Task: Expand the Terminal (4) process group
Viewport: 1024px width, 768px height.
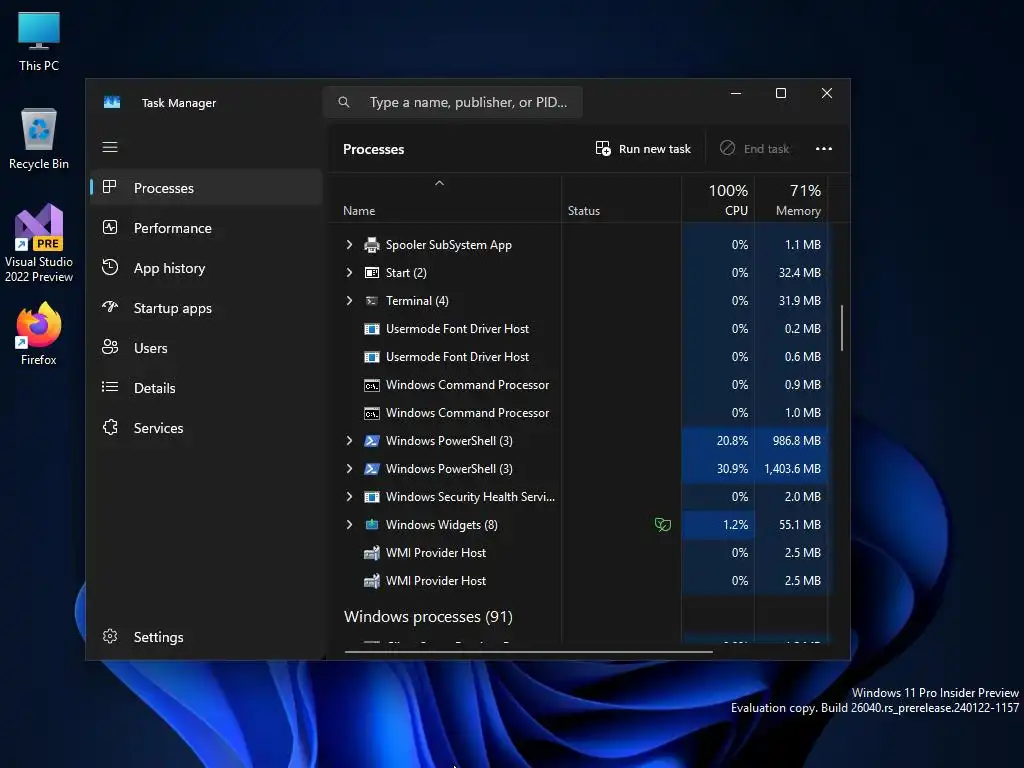Action: tap(349, 301)
